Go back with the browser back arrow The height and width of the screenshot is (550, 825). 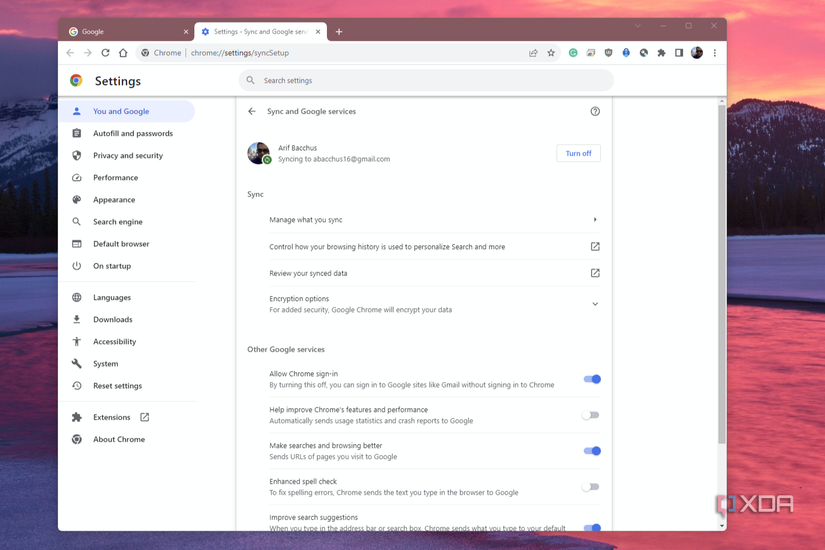(x=70, y=53)
